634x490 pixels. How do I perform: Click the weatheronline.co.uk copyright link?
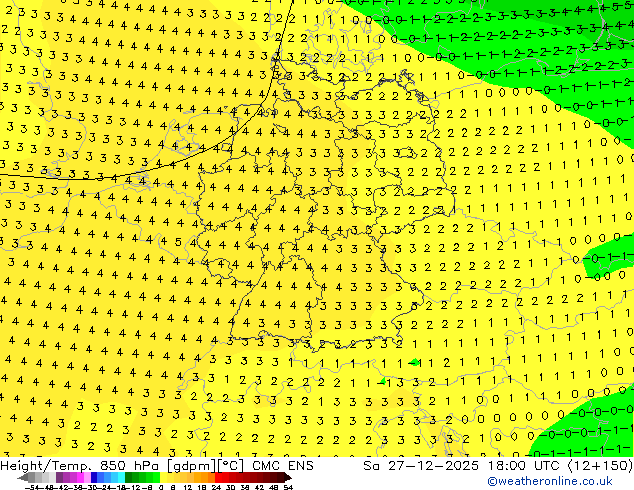550,481
